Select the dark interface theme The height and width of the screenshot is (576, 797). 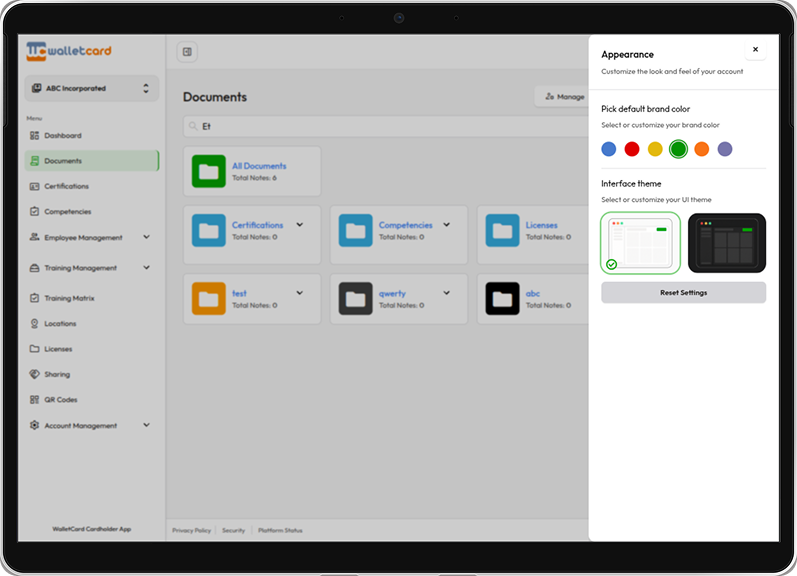coord(727,243)
